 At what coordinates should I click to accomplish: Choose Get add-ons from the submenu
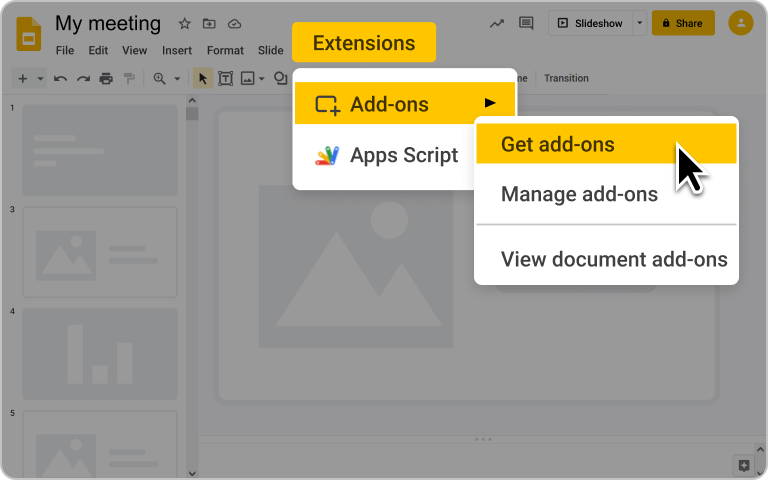tap(558, 145)
